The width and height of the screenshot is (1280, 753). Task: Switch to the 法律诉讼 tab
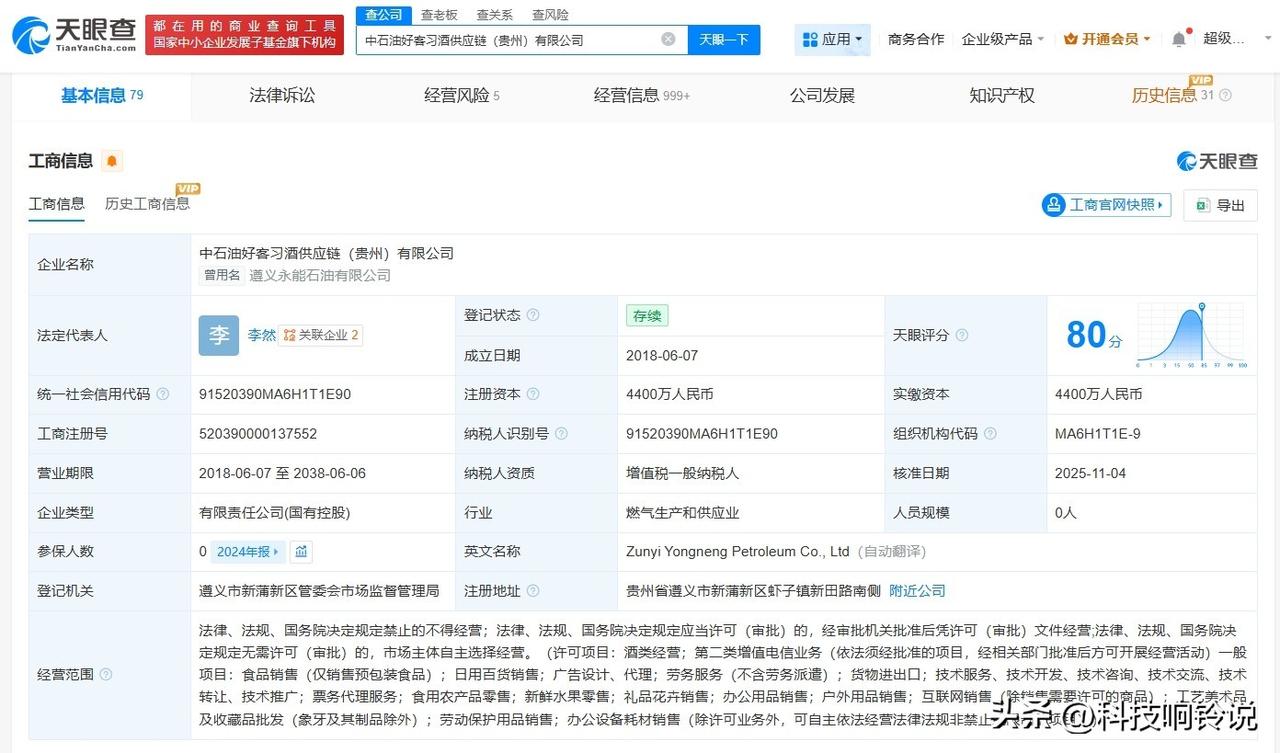282,96
